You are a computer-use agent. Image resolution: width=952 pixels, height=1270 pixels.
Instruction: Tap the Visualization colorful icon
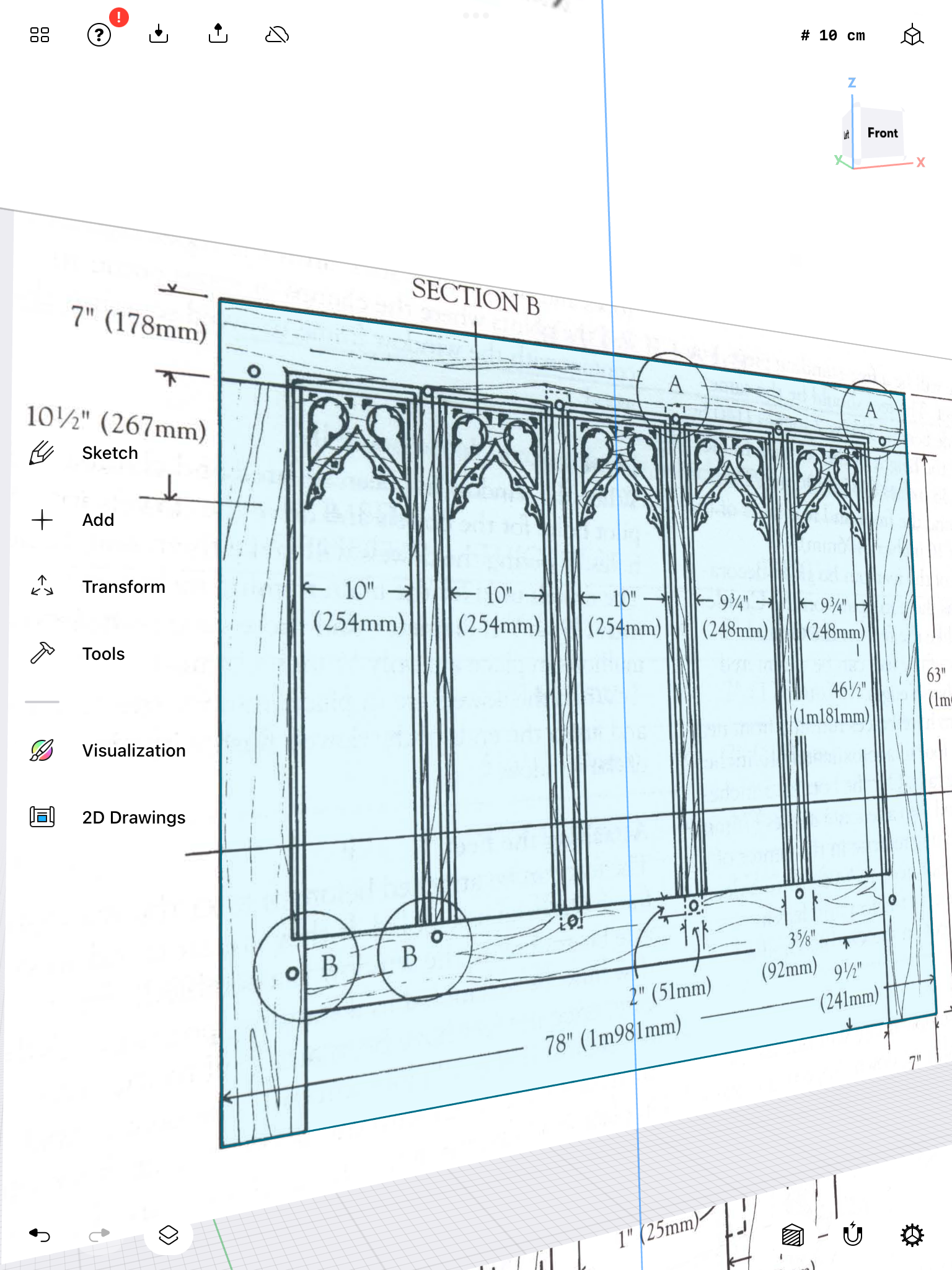[42, 750]
